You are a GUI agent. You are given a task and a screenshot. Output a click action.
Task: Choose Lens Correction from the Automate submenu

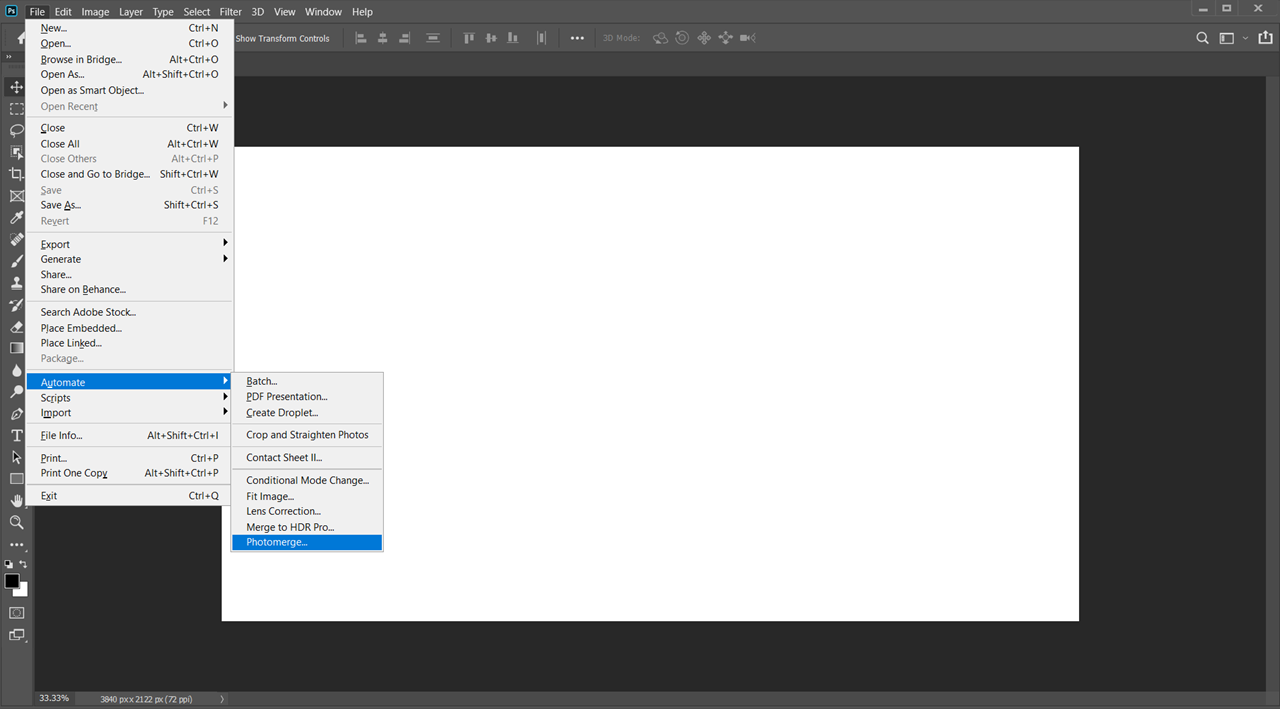(x=307, y=511)
